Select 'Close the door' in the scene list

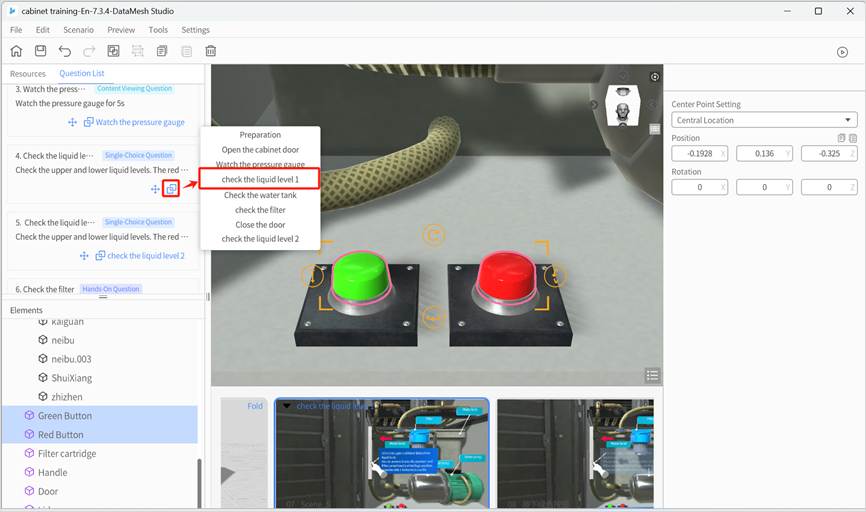tap(260, 225)
